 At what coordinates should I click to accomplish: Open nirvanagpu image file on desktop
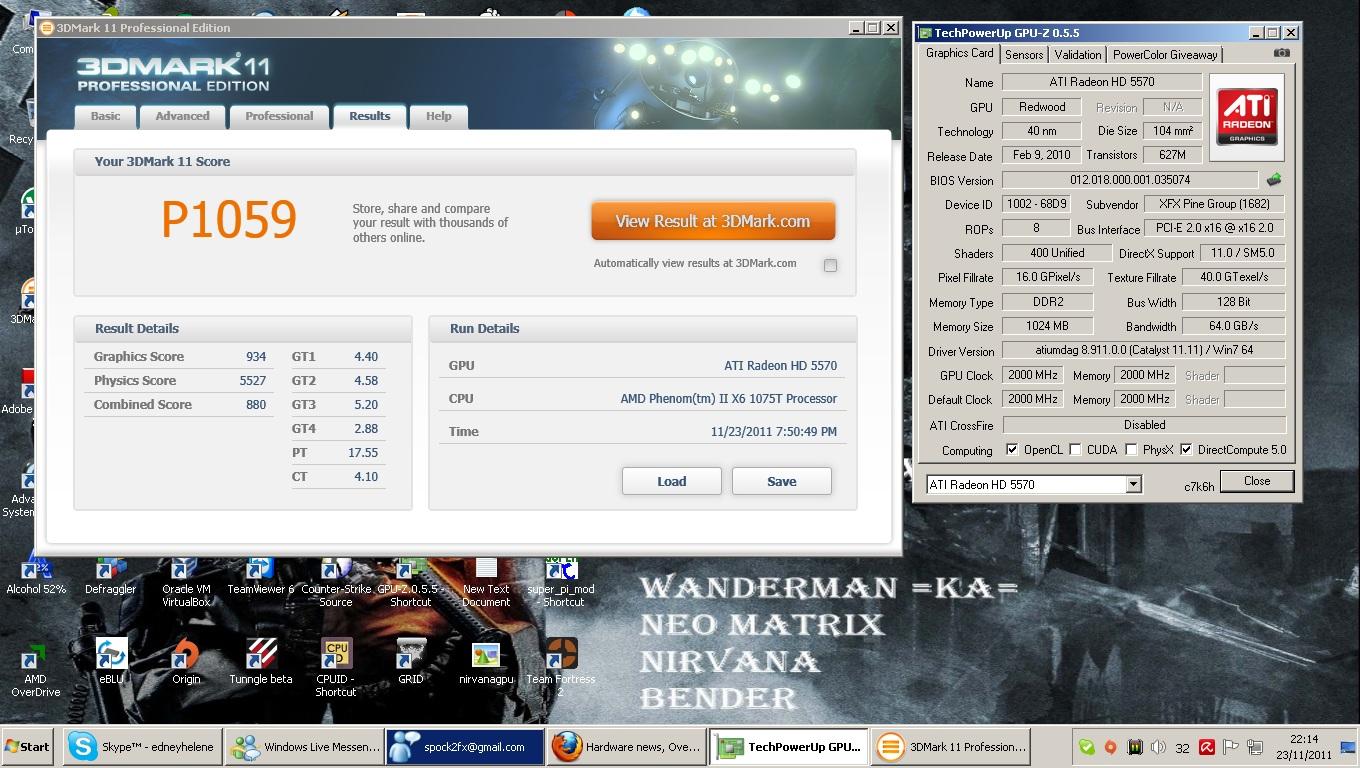coord(486,662)
